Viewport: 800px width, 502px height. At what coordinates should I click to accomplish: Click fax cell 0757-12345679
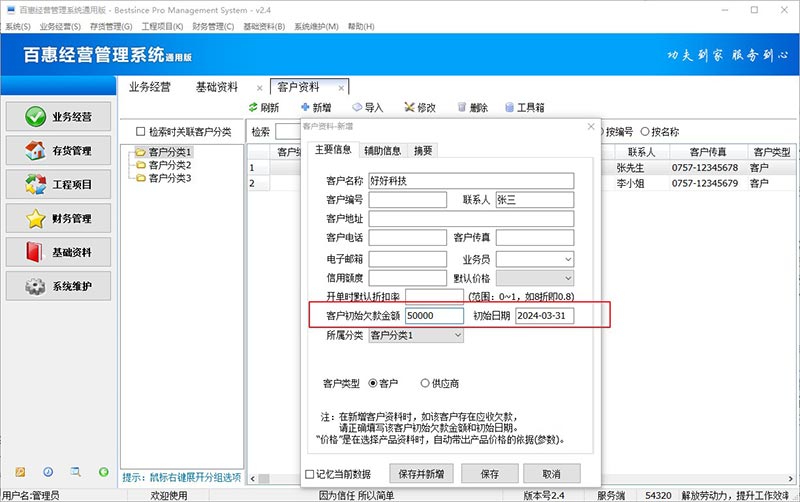708,183
